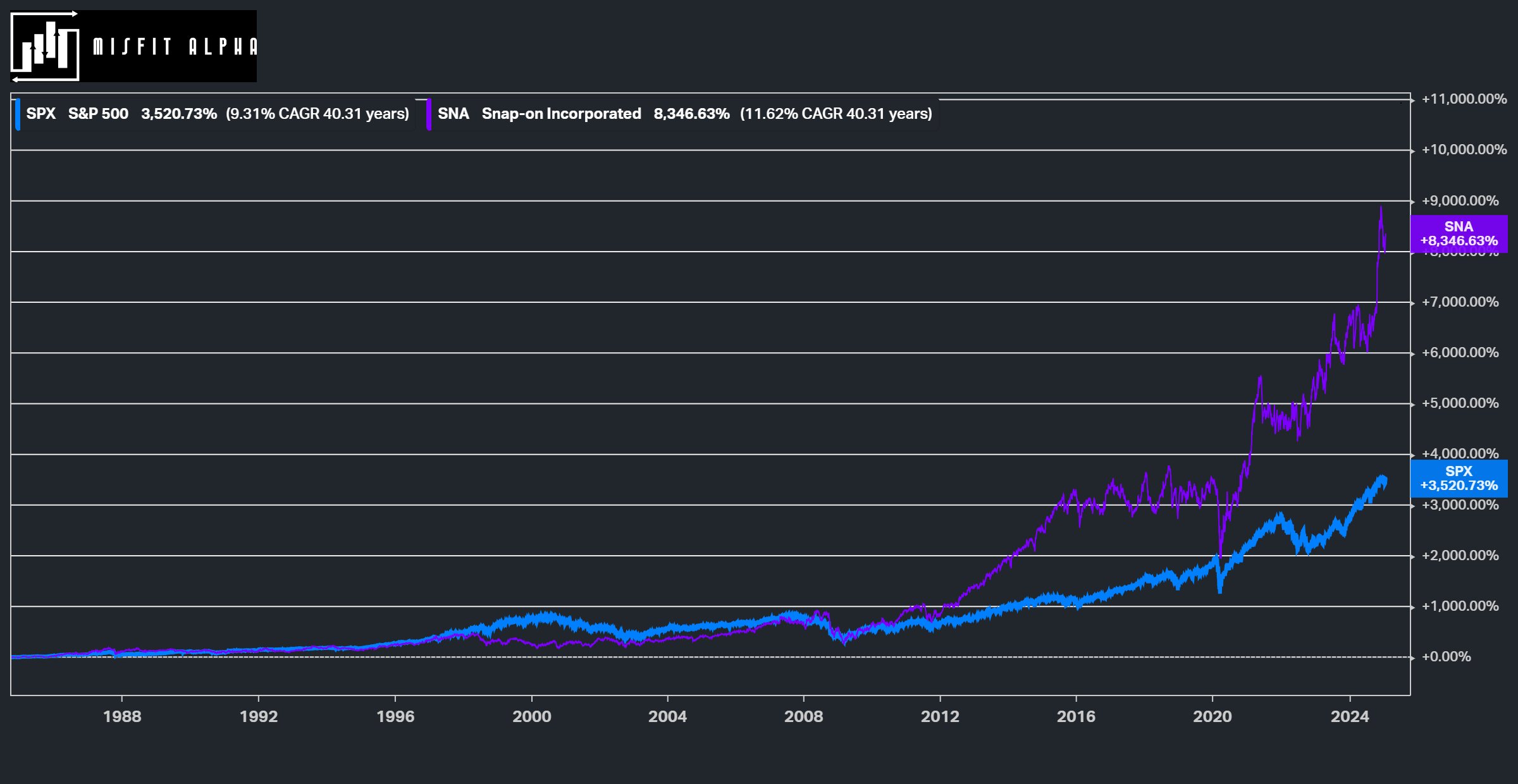Click the Misfit Alpha candlestick logo icon
The height and width of the screenshot is (784, 1518).
[45, 46]
